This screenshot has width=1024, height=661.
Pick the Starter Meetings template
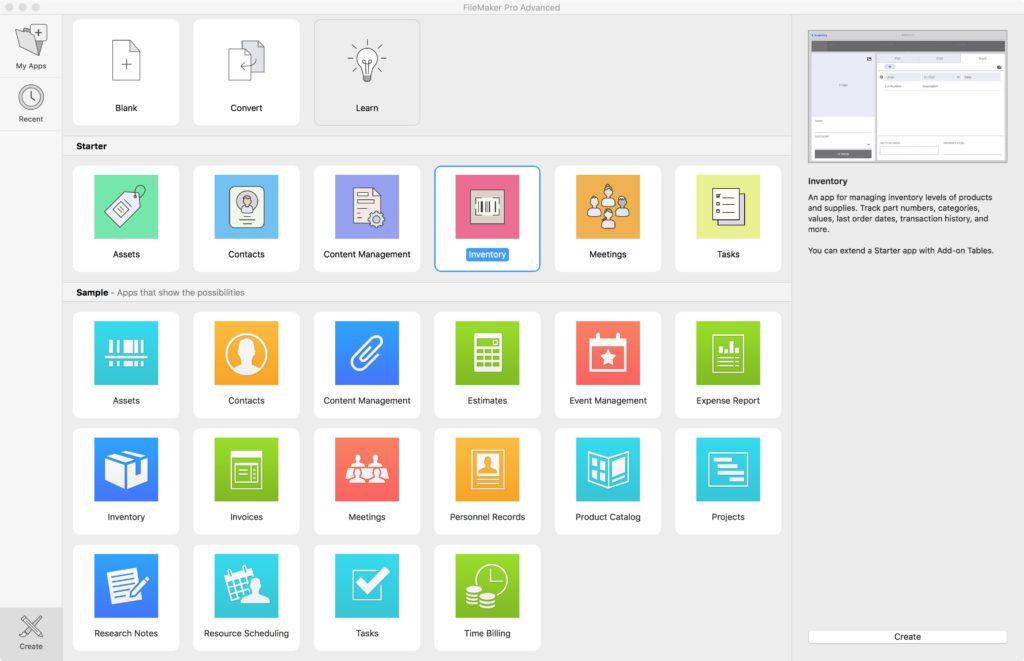[607, 217]
